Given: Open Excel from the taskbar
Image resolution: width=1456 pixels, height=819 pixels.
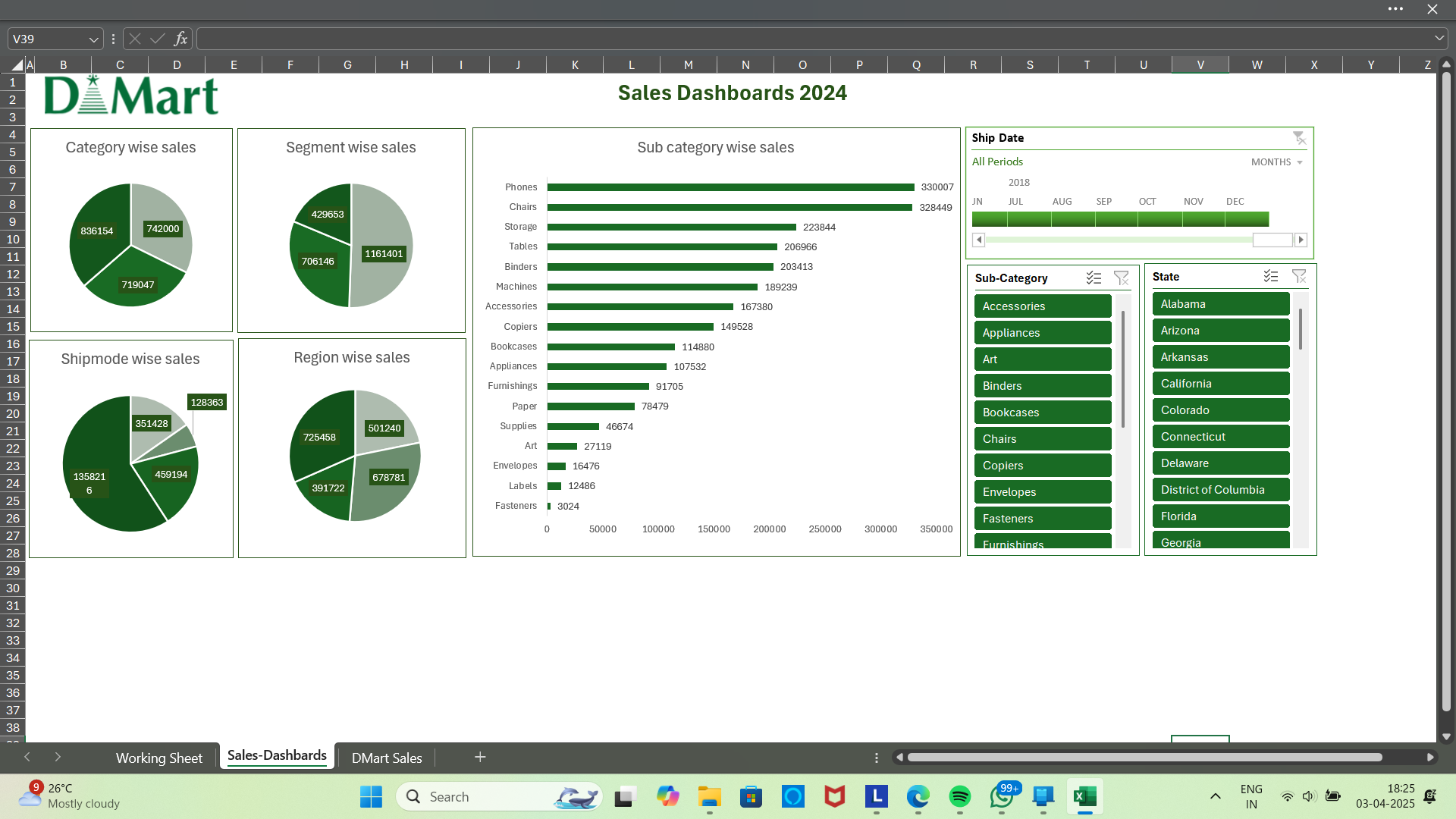Looking at the screenshot, I should point(1085,797).
